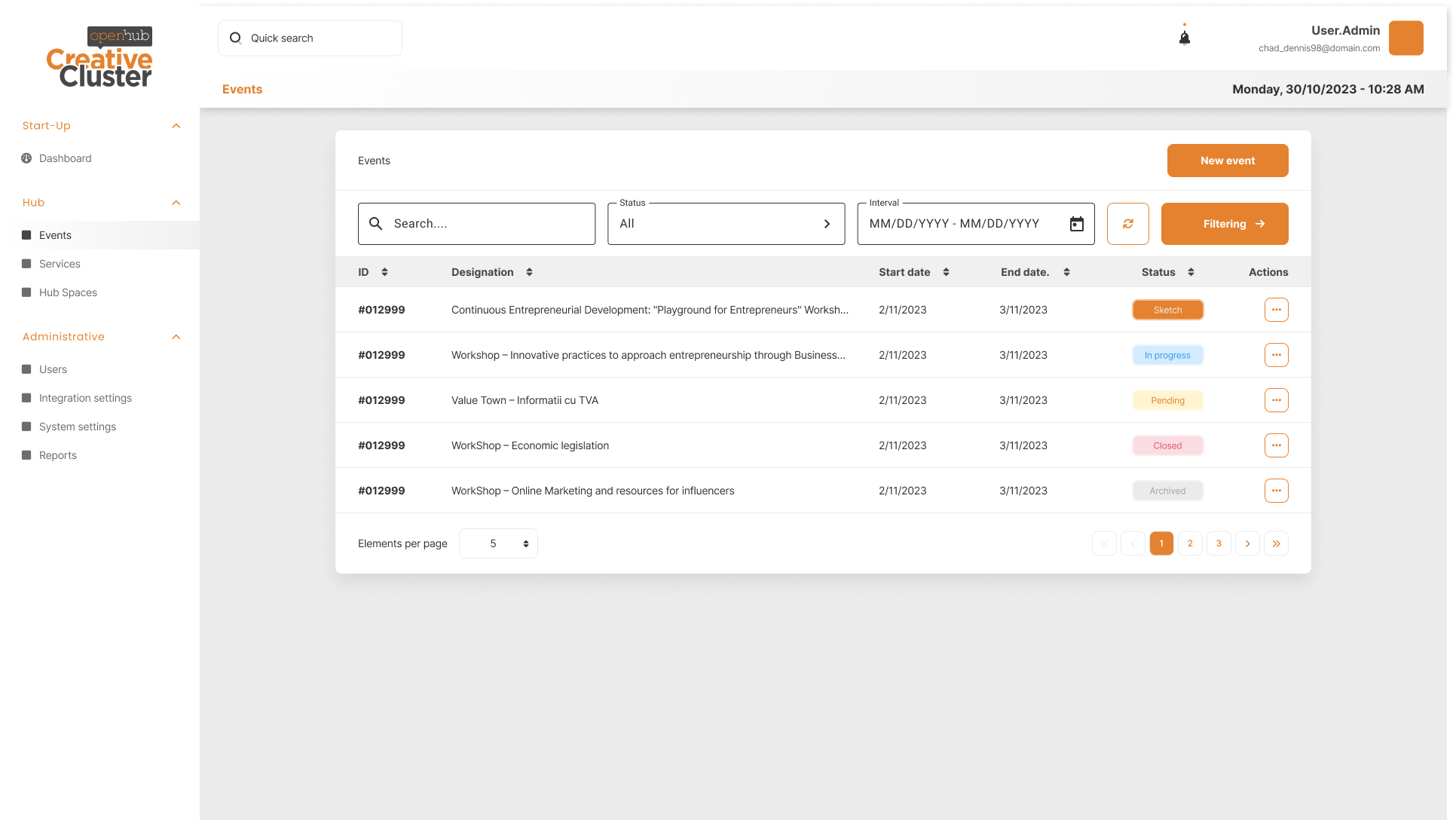Open Elements per page selector
1456x820 pixels.
pyautogui.click(x=498, y=543)
